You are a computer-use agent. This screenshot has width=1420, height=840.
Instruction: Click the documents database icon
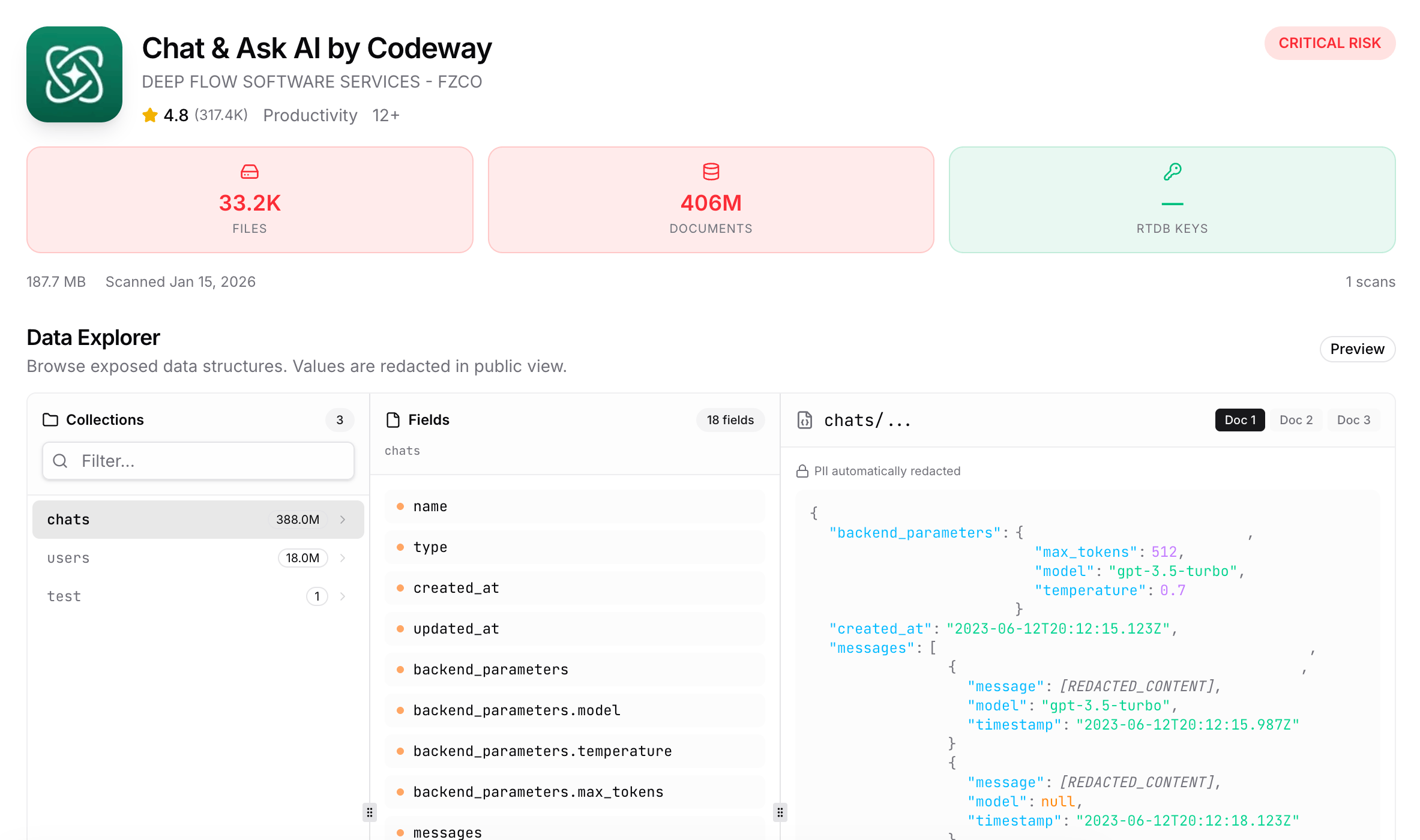click(x=711, y=172)
